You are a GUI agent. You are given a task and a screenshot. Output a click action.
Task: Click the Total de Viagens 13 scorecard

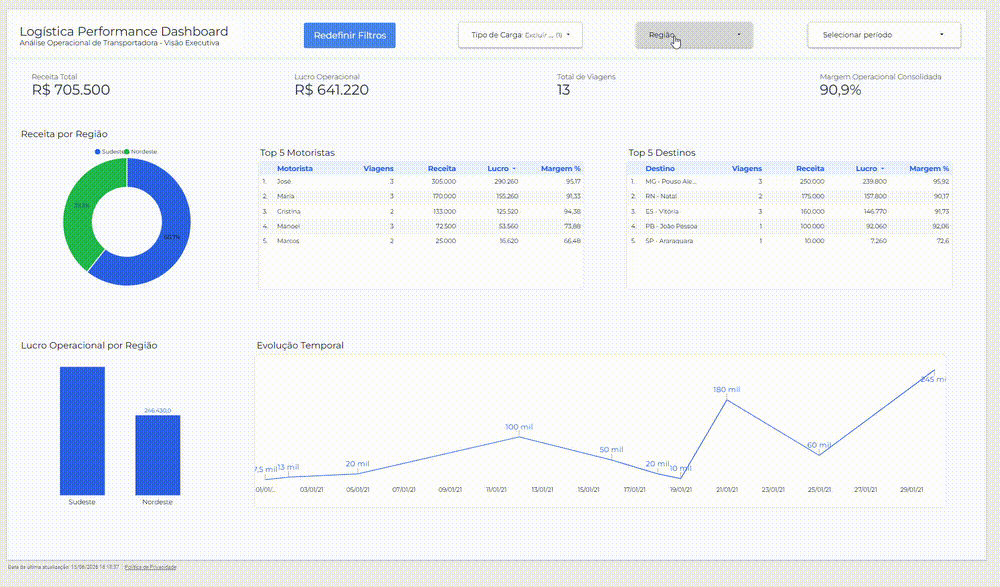[586, 85]
